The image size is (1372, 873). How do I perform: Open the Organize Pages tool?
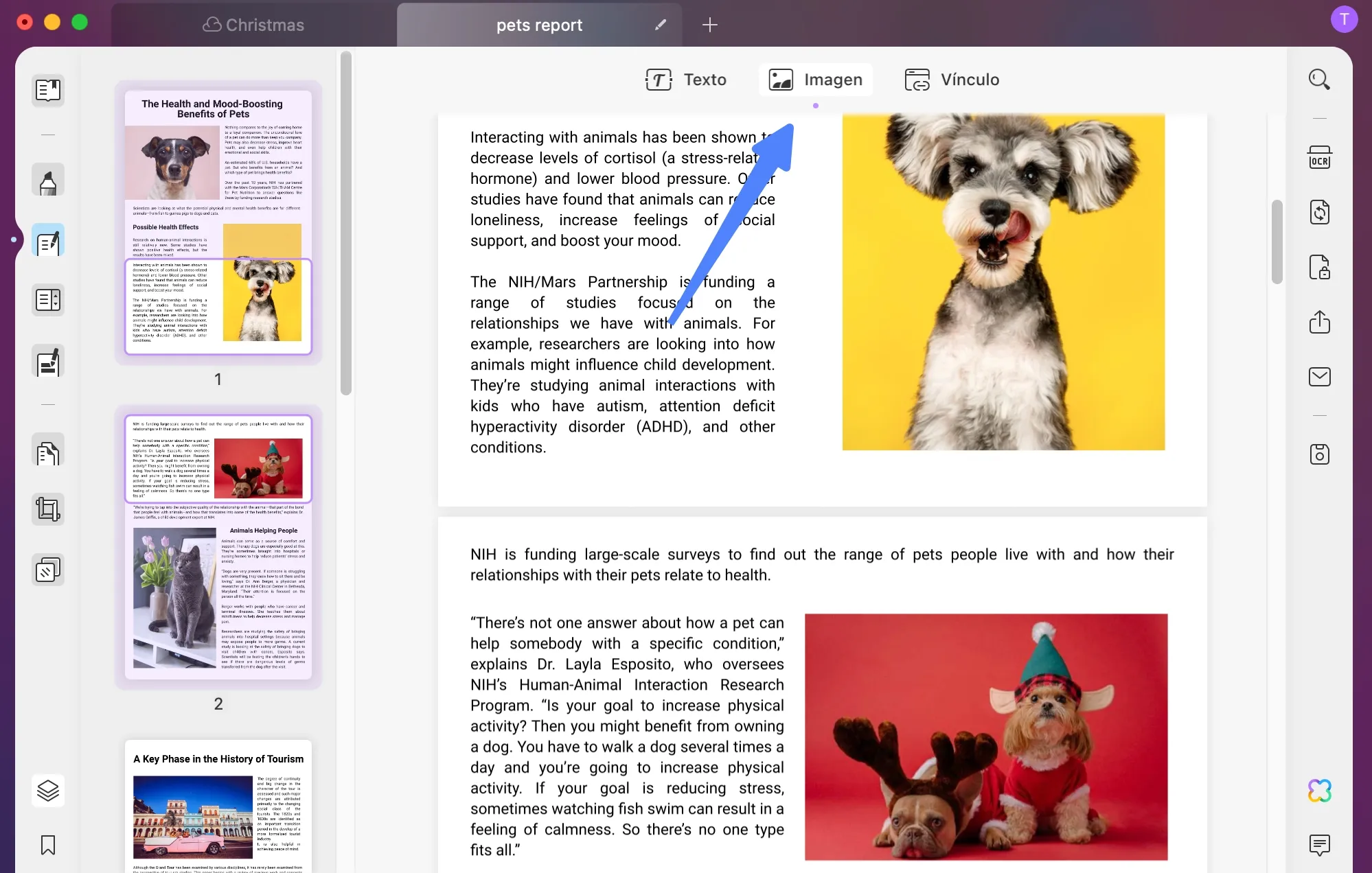tap(48, 450)
